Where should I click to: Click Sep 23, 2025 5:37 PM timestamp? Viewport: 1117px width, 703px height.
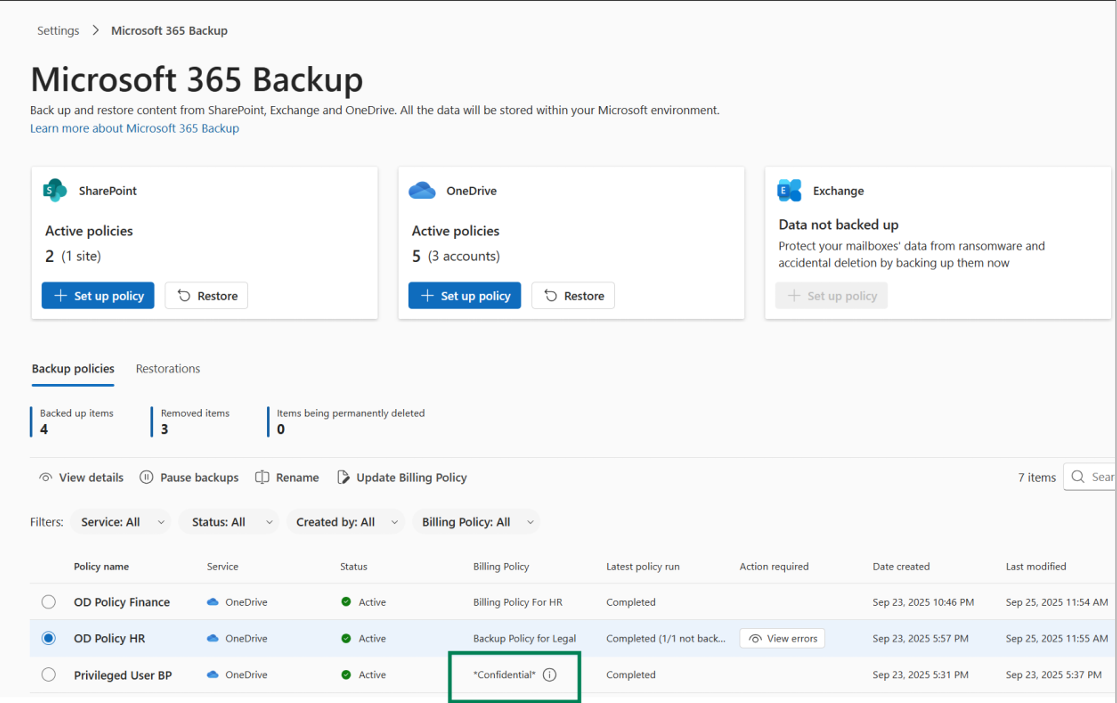1054,675
